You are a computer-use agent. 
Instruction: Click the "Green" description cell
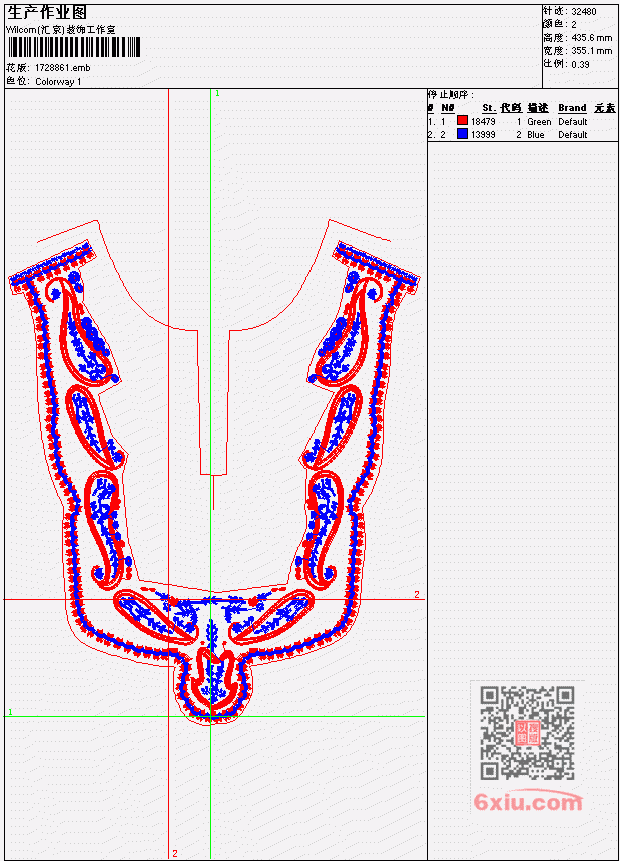539,122
